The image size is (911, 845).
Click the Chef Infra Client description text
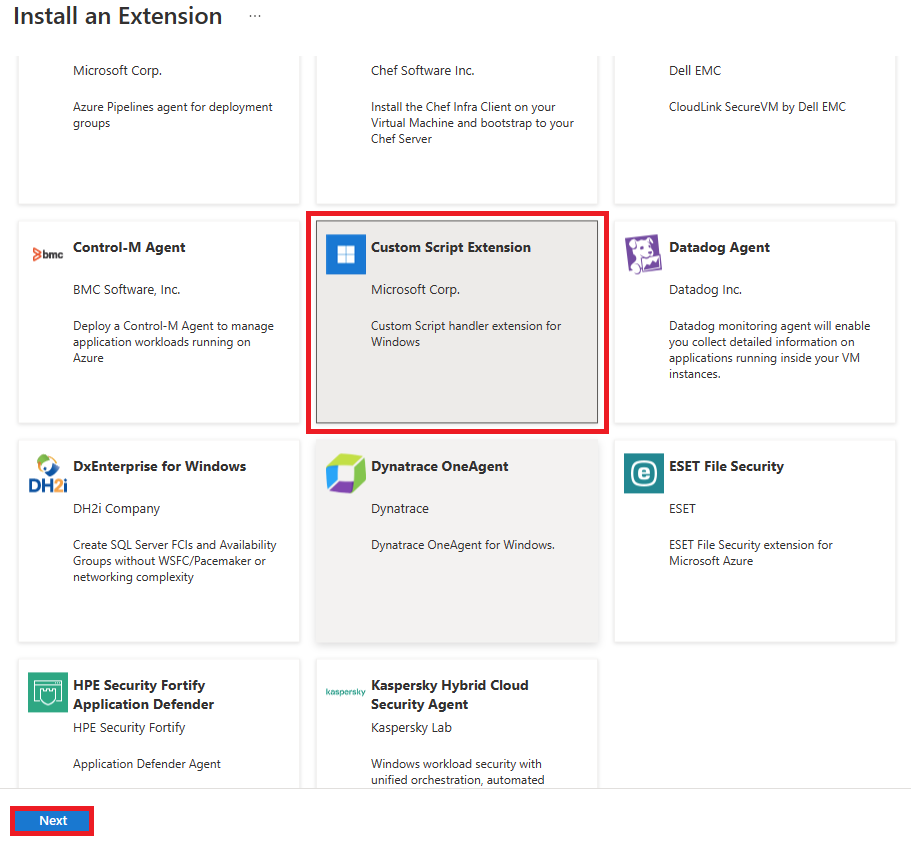pyautogui.click(x=472, y=123)
